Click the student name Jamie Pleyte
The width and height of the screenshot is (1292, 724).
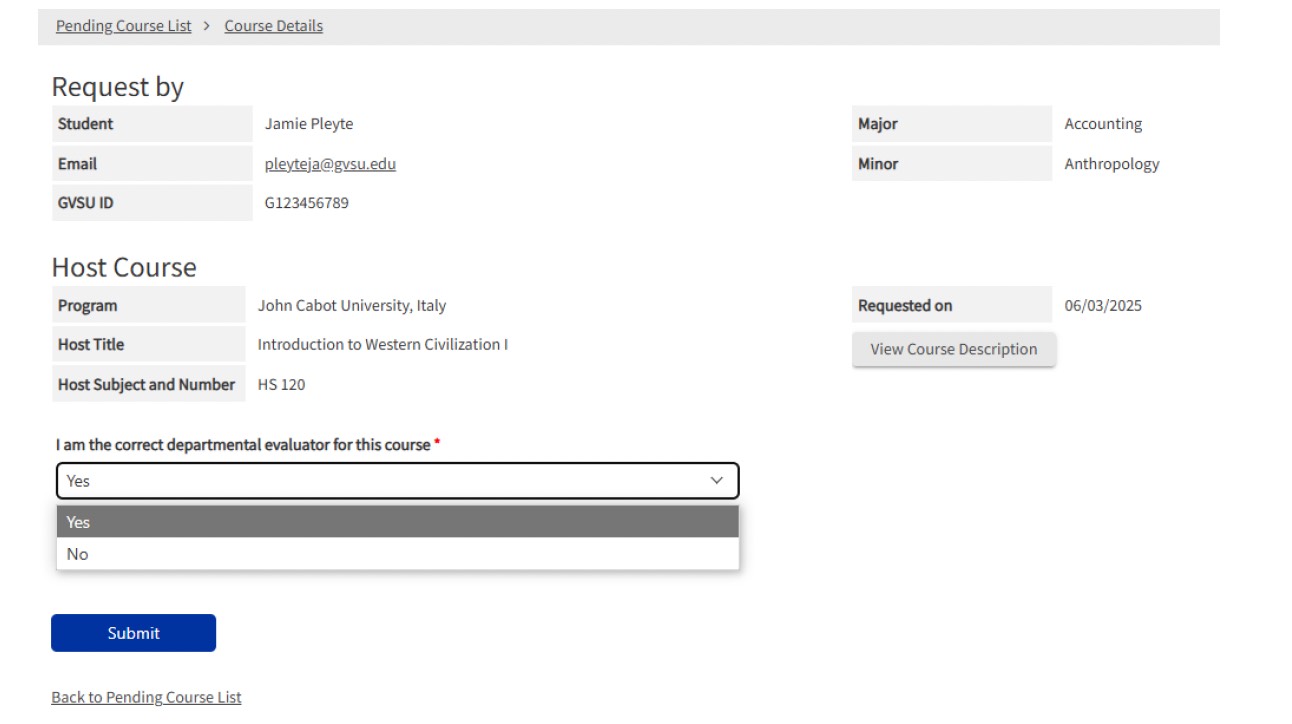(x=308, y=124)
